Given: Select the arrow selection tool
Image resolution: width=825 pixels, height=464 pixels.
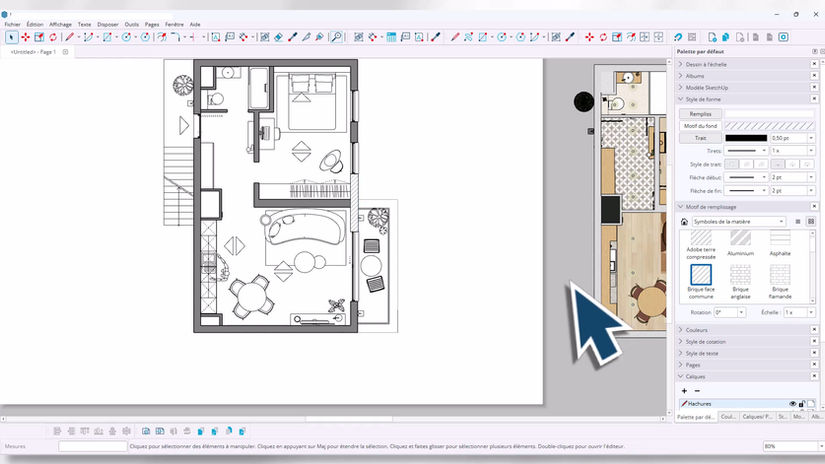Looking at the screenshot, I should (x=12, y=37).
